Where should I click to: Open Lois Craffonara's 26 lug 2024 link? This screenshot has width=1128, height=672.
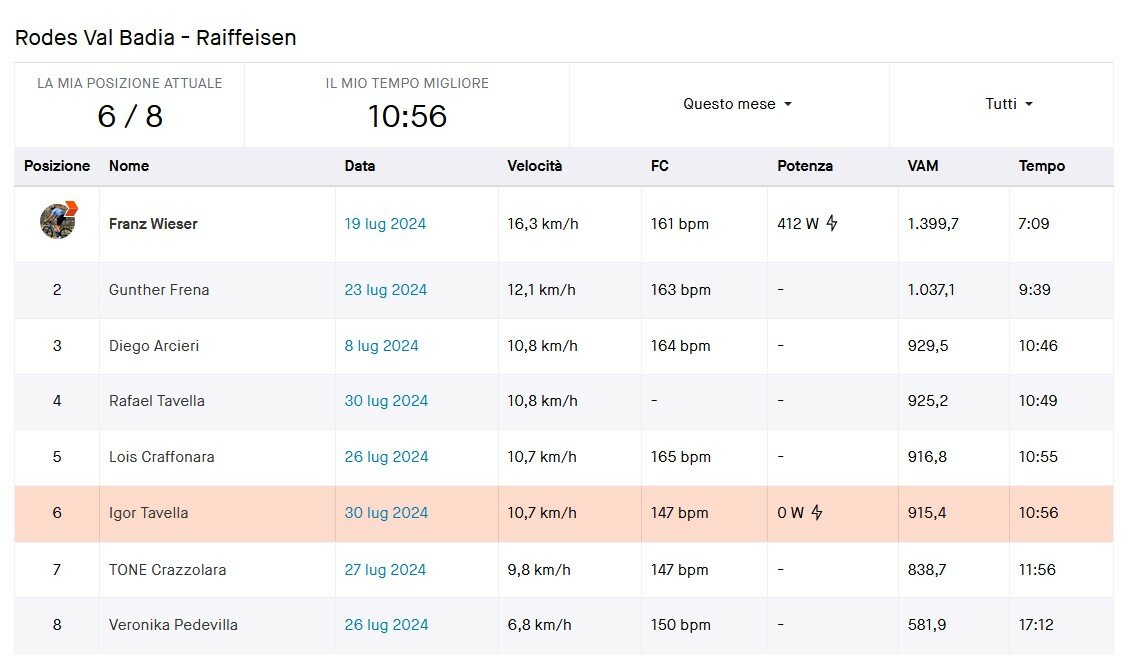pos(386,457)
